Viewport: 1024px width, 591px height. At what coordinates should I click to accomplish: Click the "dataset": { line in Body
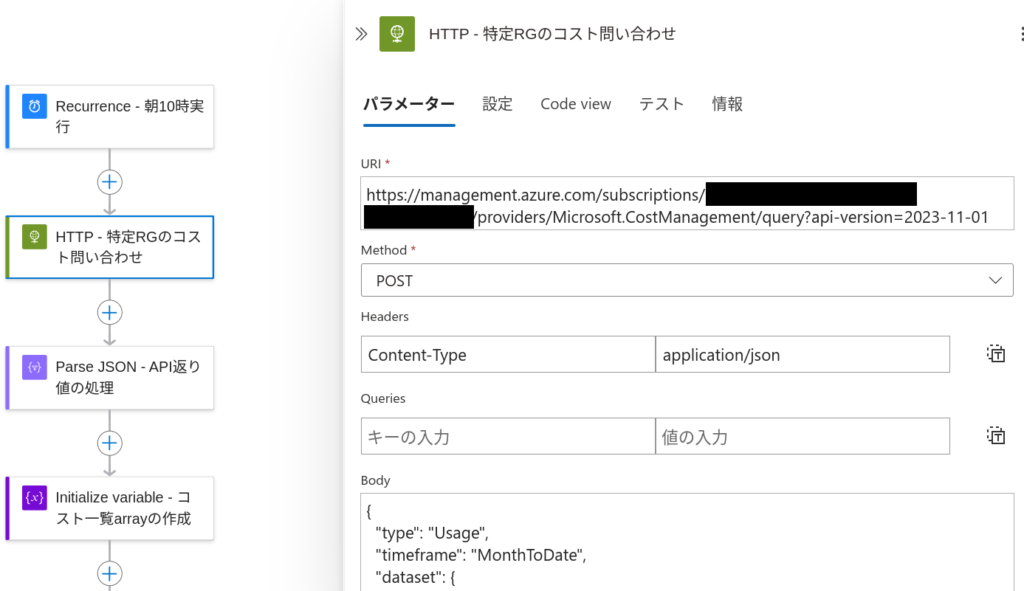[415, 577]
